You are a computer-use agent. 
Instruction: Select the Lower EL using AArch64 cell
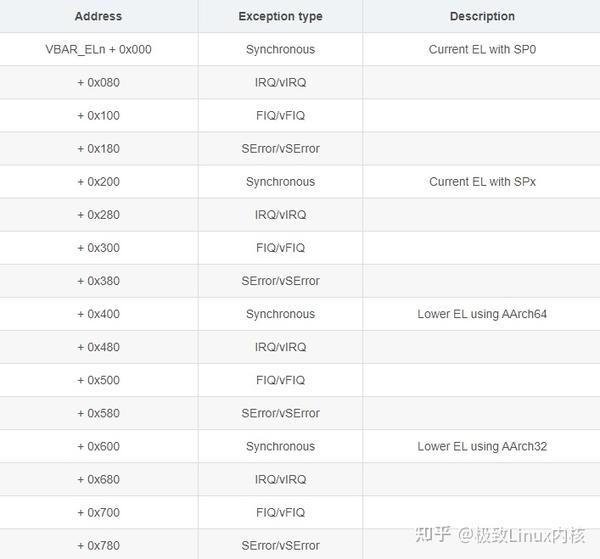coord(482,313)
